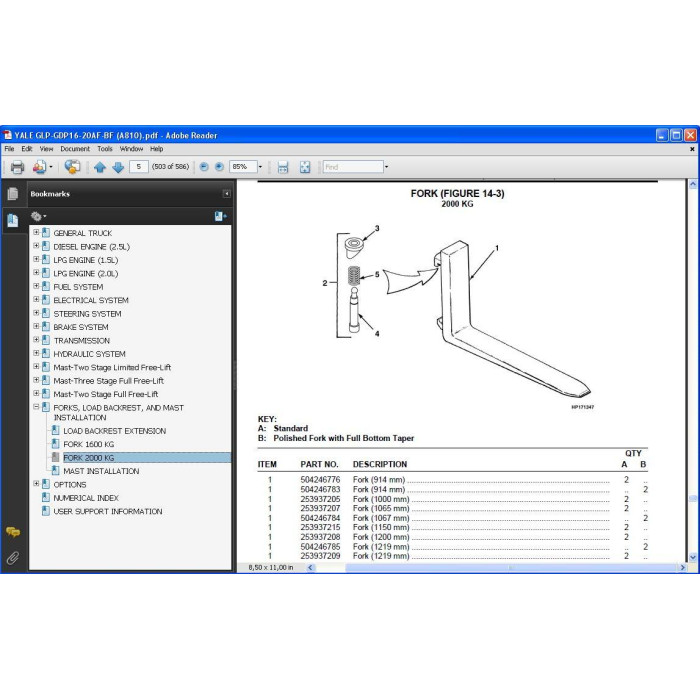Screen dimensions: 700x700
Task: Expand the OPTIONS bookmark
Action: pos(36,483)
